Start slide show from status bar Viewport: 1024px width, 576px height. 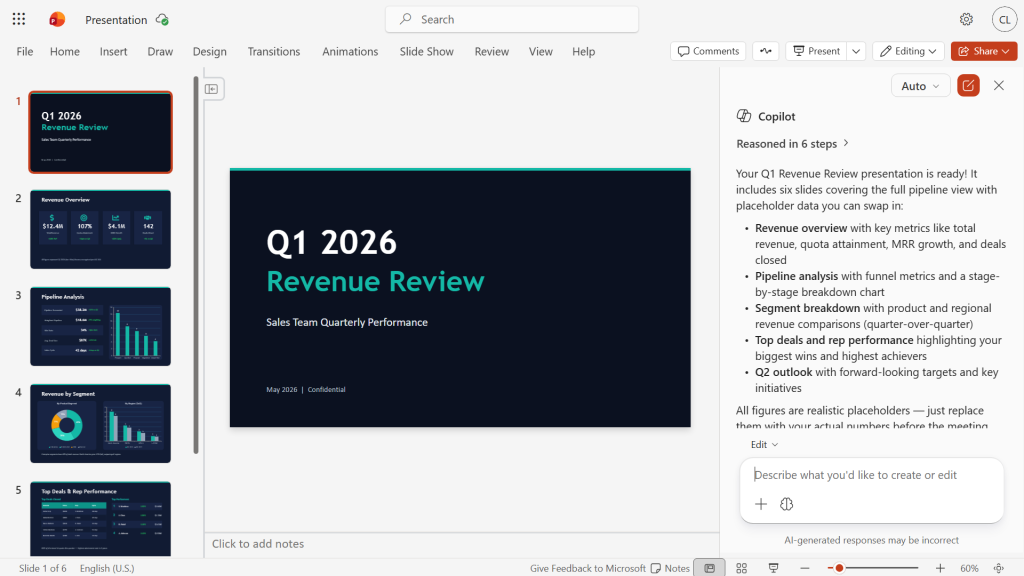773,568
